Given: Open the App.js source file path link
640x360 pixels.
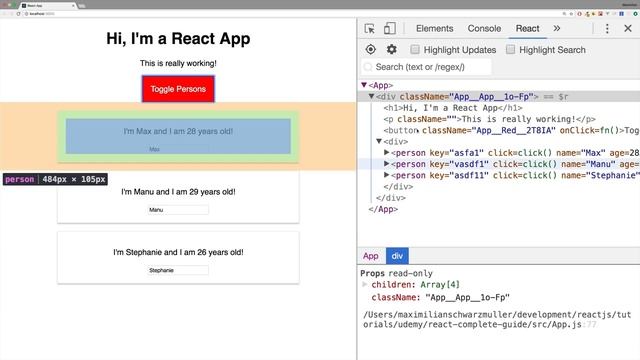Looking at the screenshot, I should 497,320.
